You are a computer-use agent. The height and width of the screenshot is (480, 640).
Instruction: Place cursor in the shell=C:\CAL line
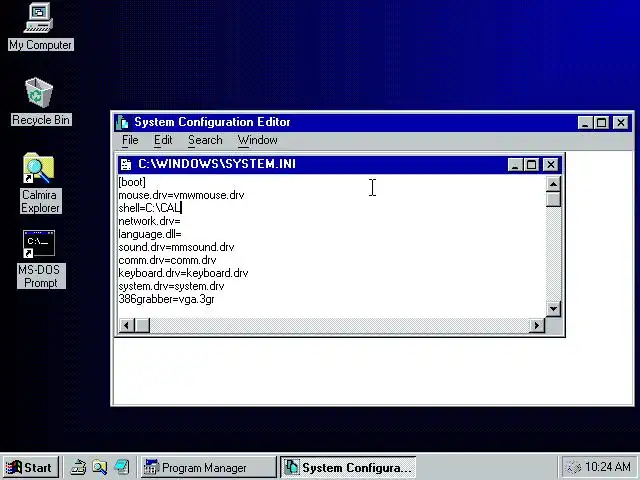[149, 208]
